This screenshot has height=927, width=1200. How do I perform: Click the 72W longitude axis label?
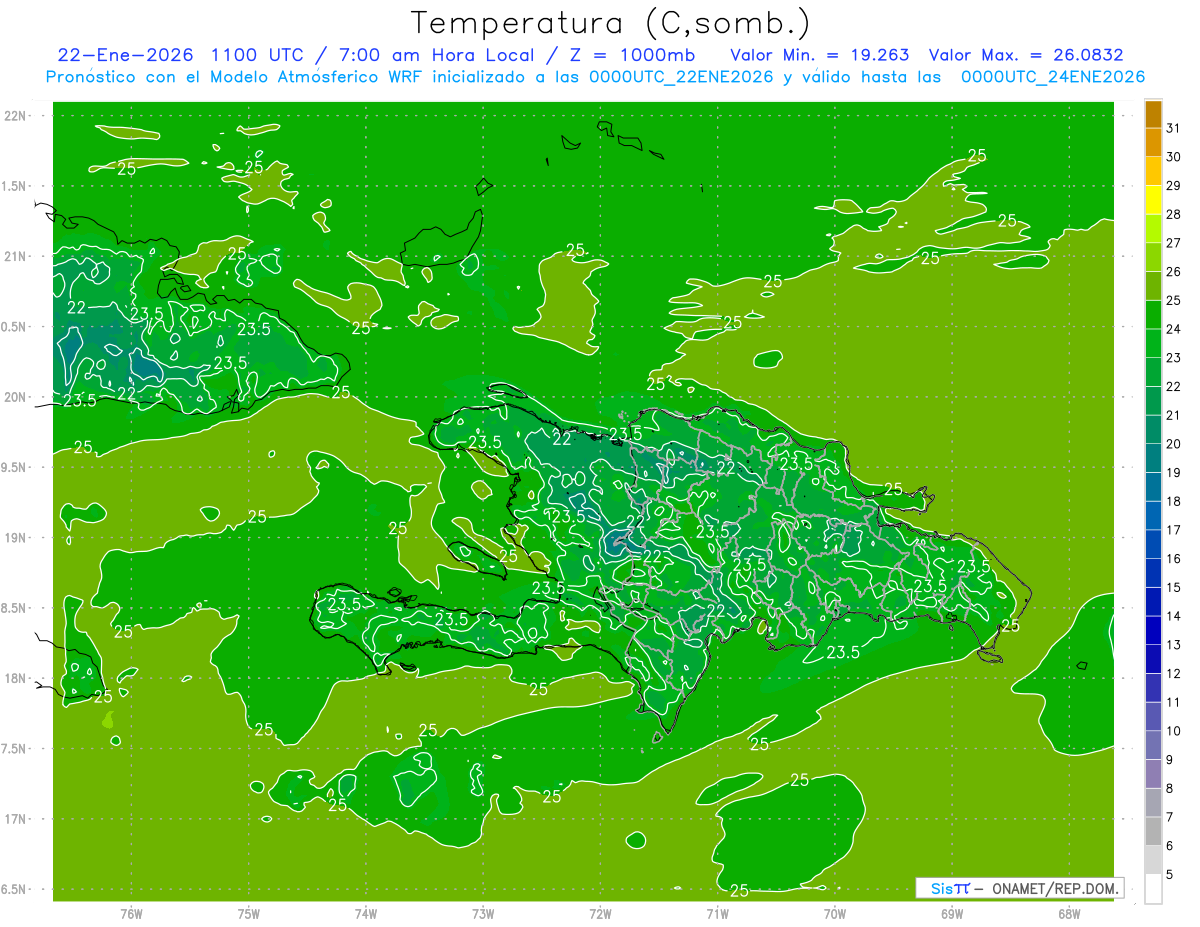pyautogui.click(x=600, y=913)
